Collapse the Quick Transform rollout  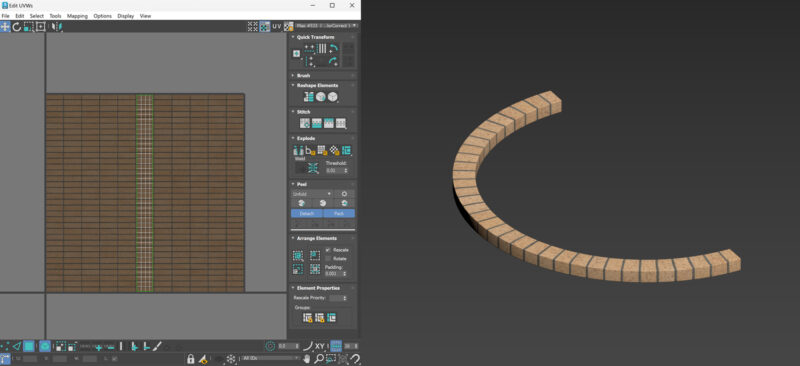tap(315, 37)
